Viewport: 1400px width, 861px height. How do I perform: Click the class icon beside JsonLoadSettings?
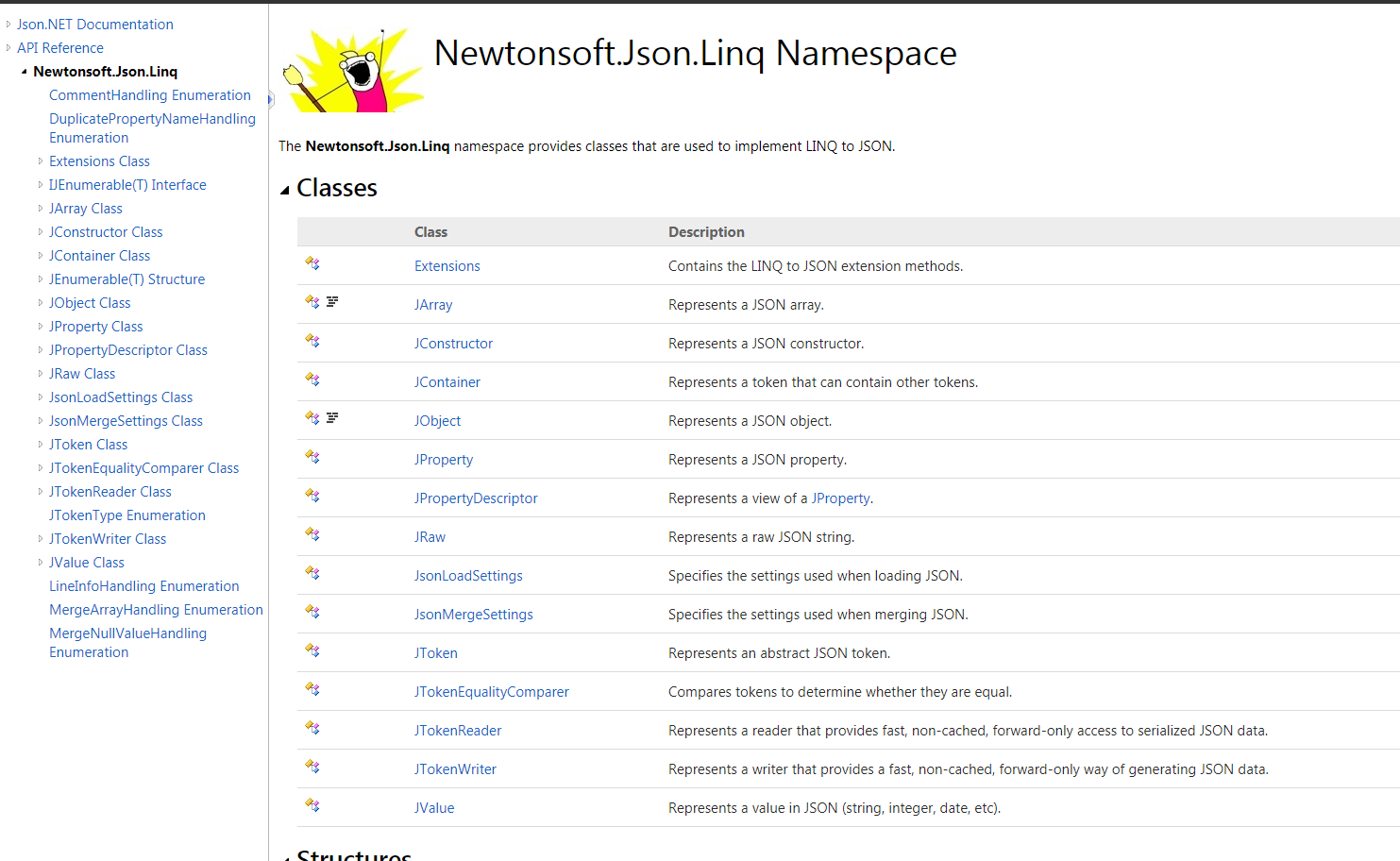312,573
